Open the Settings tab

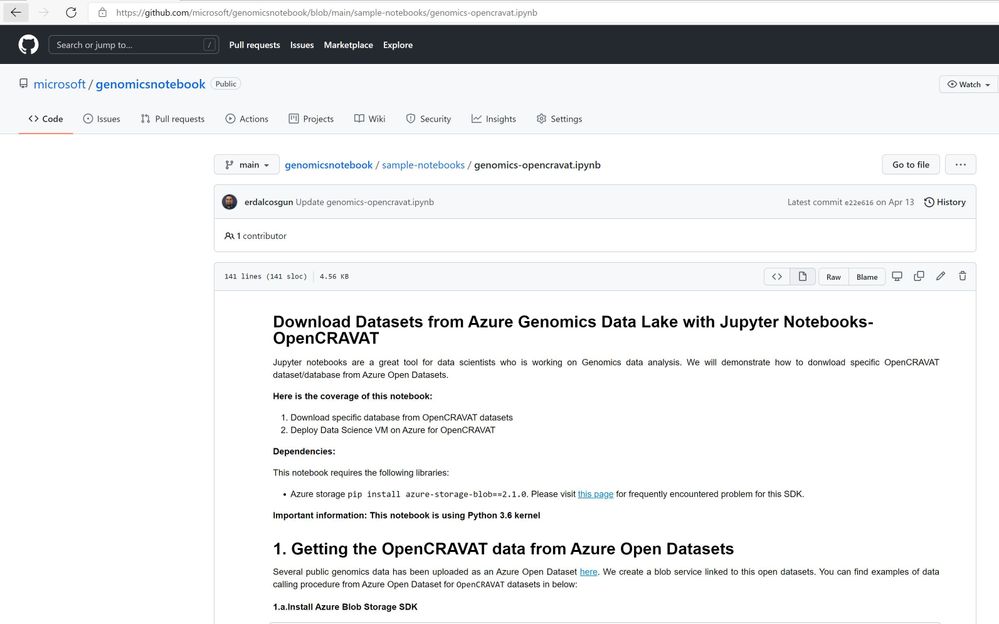(x=559, y=119)
